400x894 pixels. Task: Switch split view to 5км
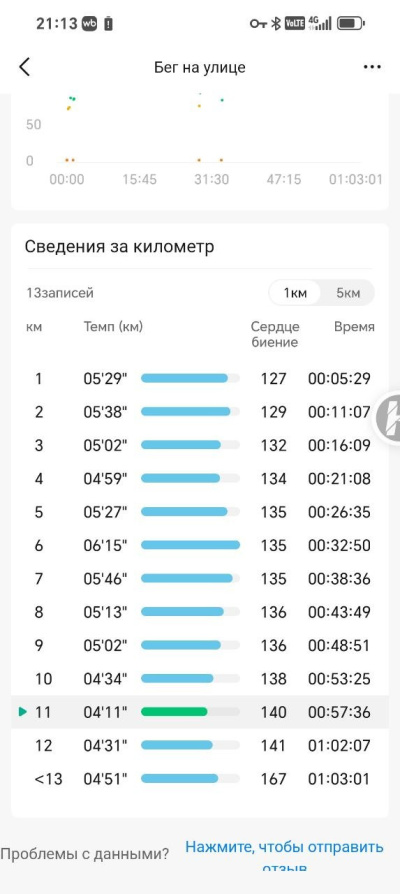pyautogui.click(x=348, y=294)
